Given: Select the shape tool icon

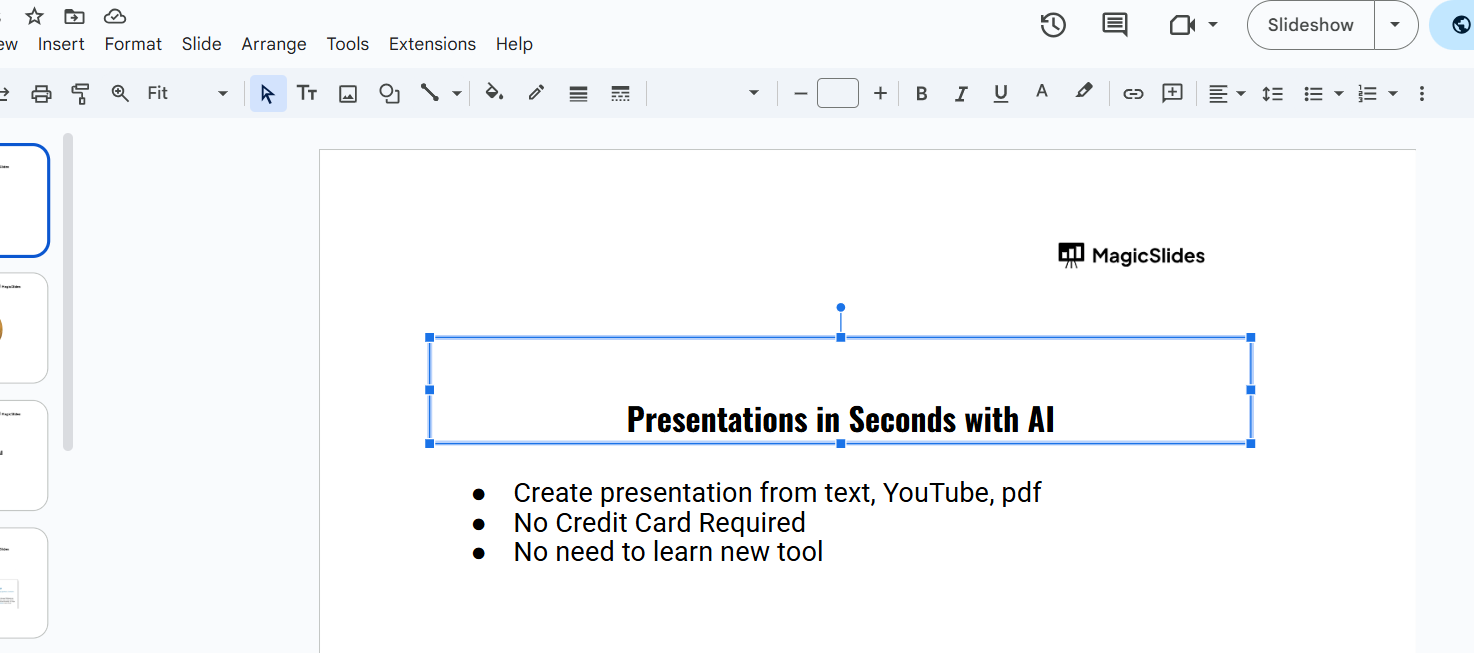Looking at the screenshot, I should tap(389, 94).
